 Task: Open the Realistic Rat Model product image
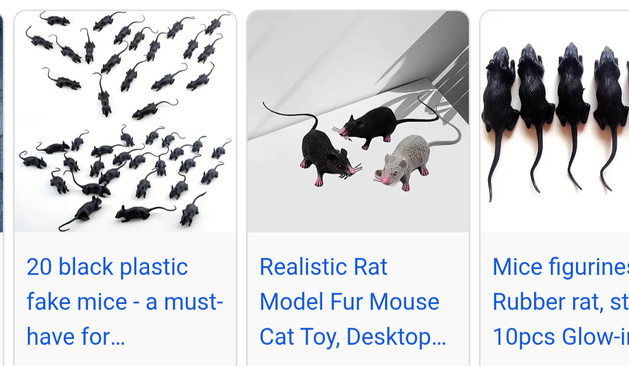tap(358, 122)
